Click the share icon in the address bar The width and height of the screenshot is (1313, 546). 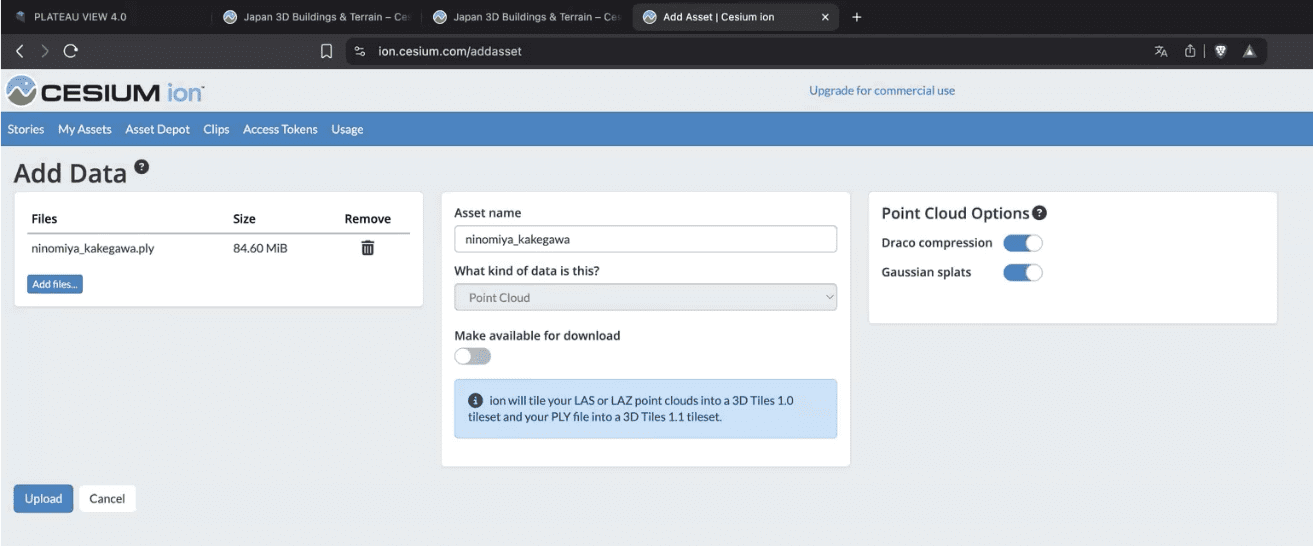point(1190,51)
